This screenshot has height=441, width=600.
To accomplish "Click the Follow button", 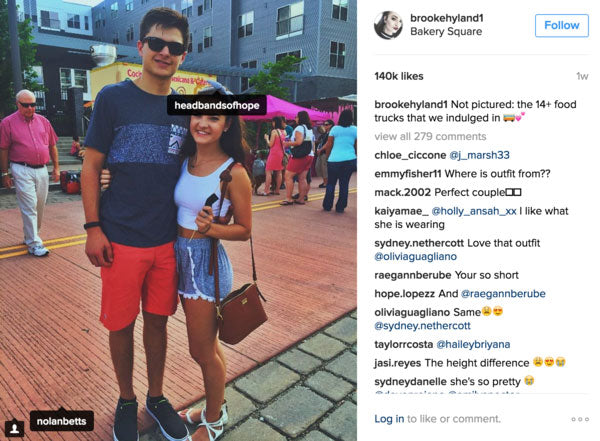I will click(561, 26).
